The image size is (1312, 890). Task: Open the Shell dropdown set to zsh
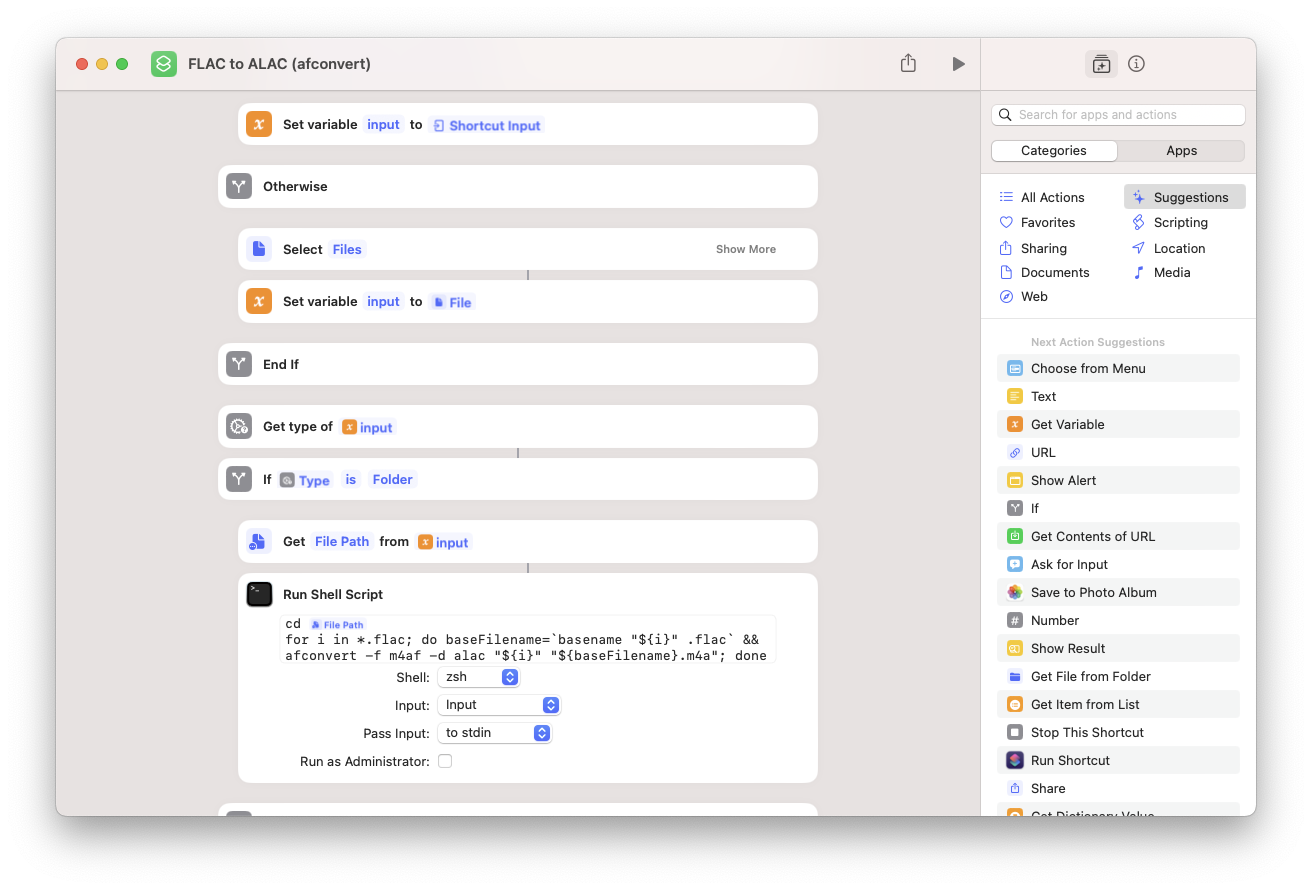[479, 677]
